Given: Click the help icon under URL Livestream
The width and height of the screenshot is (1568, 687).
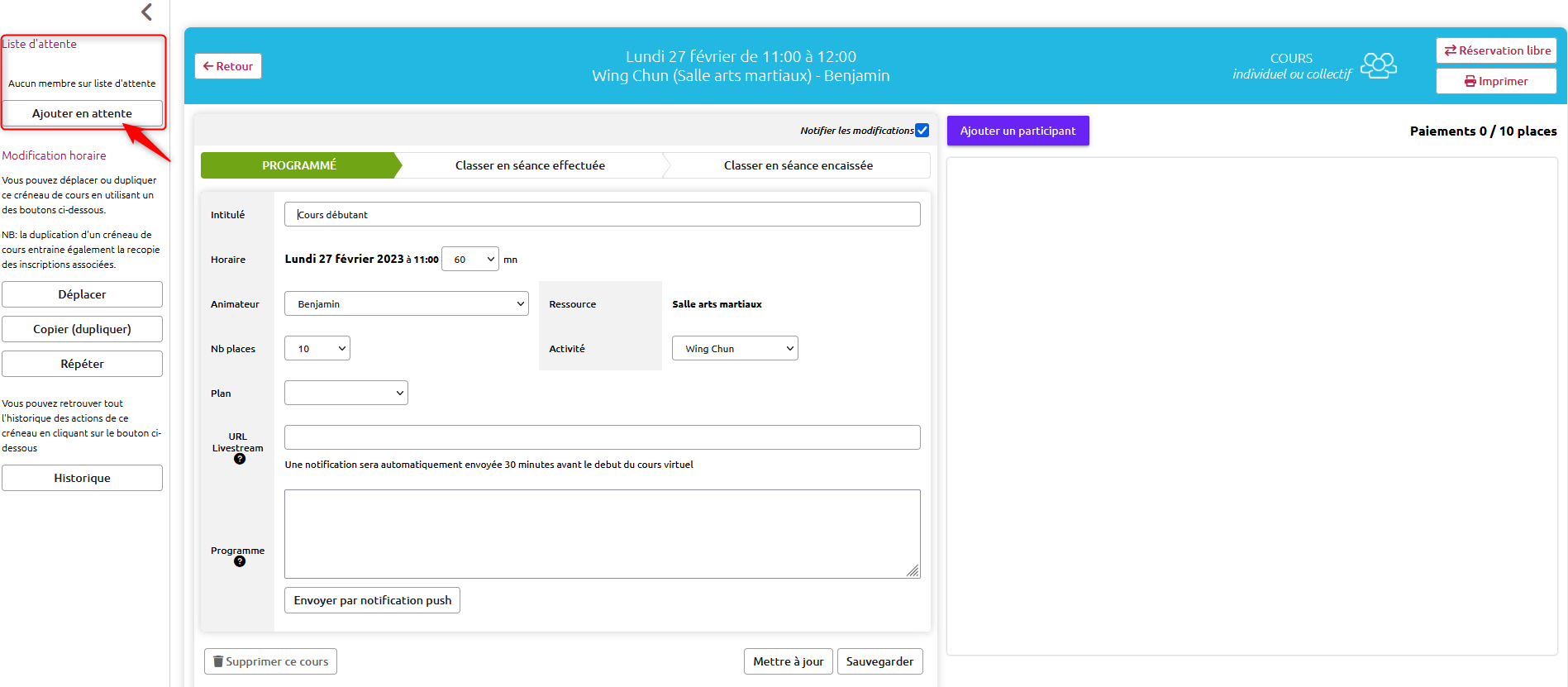Looking at the screenshot, I should 240,459.
